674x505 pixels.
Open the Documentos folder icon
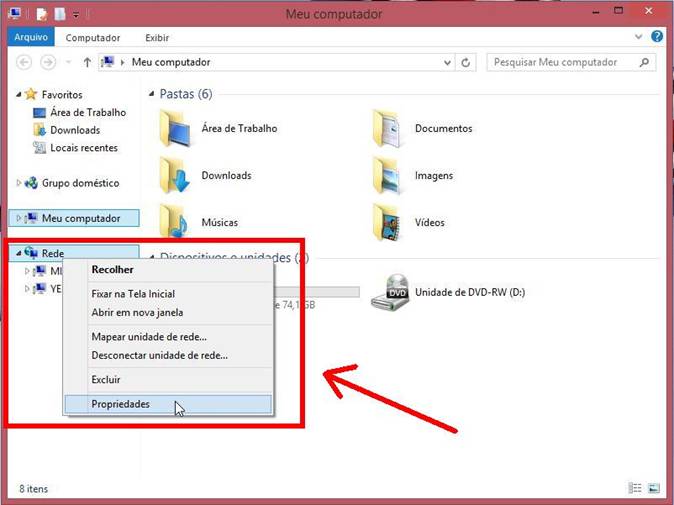[x=389, y=129]
